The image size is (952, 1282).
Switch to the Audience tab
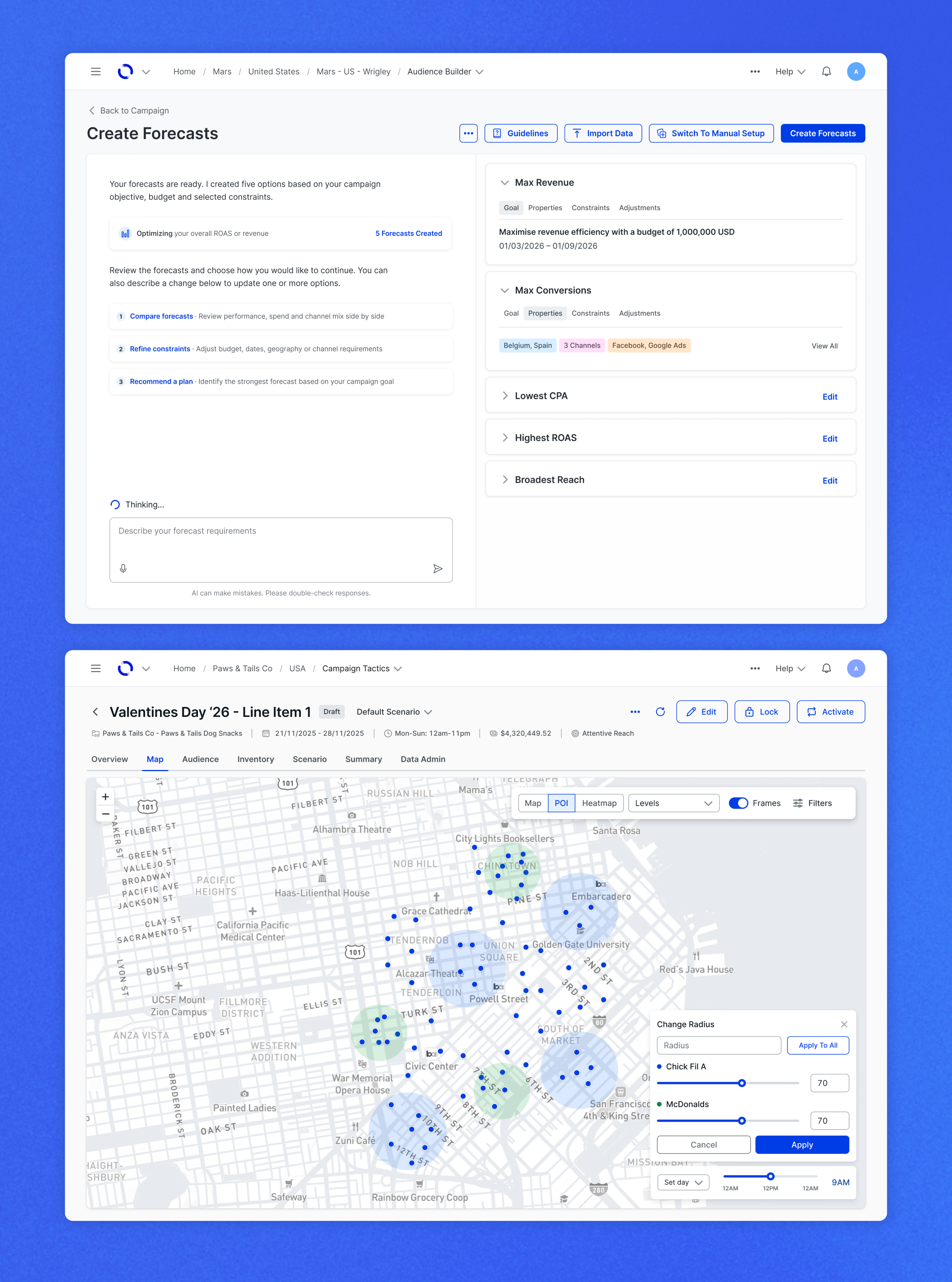click(x=201, y=759)
